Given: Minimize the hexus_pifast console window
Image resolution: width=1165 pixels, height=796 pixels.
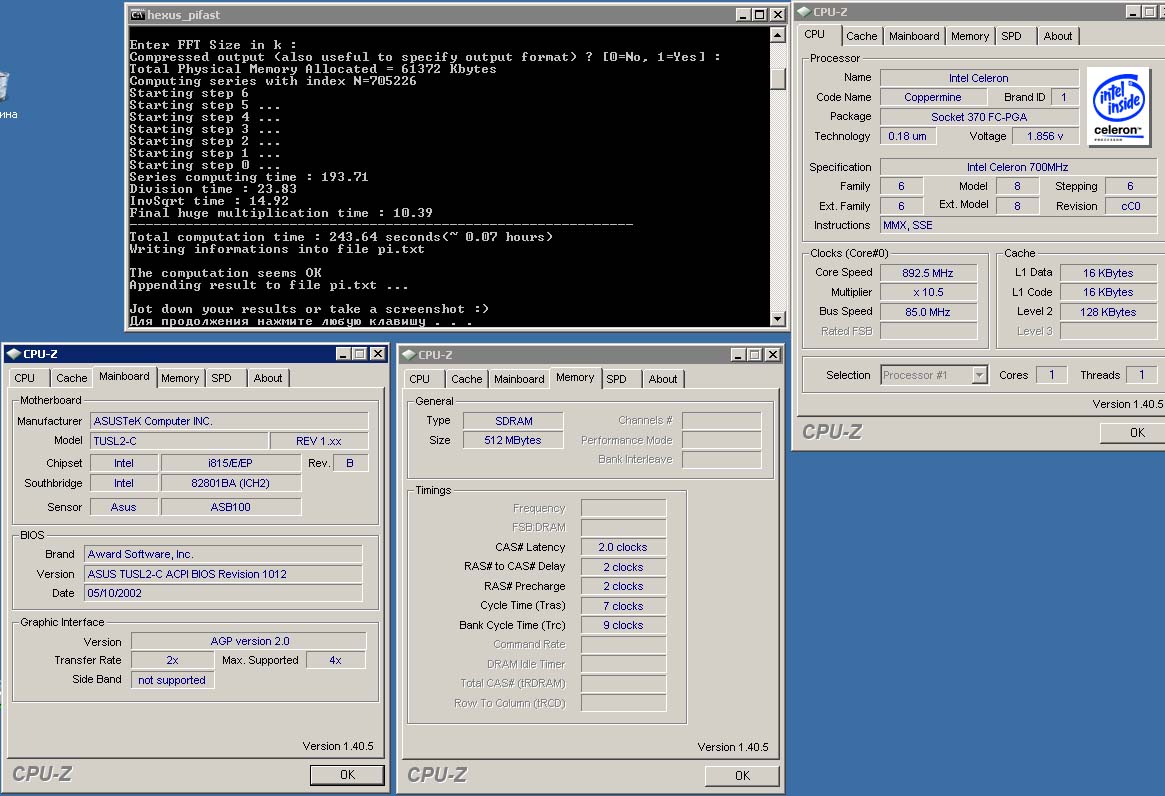Looking at the screenshot, I should click(743, 14).
